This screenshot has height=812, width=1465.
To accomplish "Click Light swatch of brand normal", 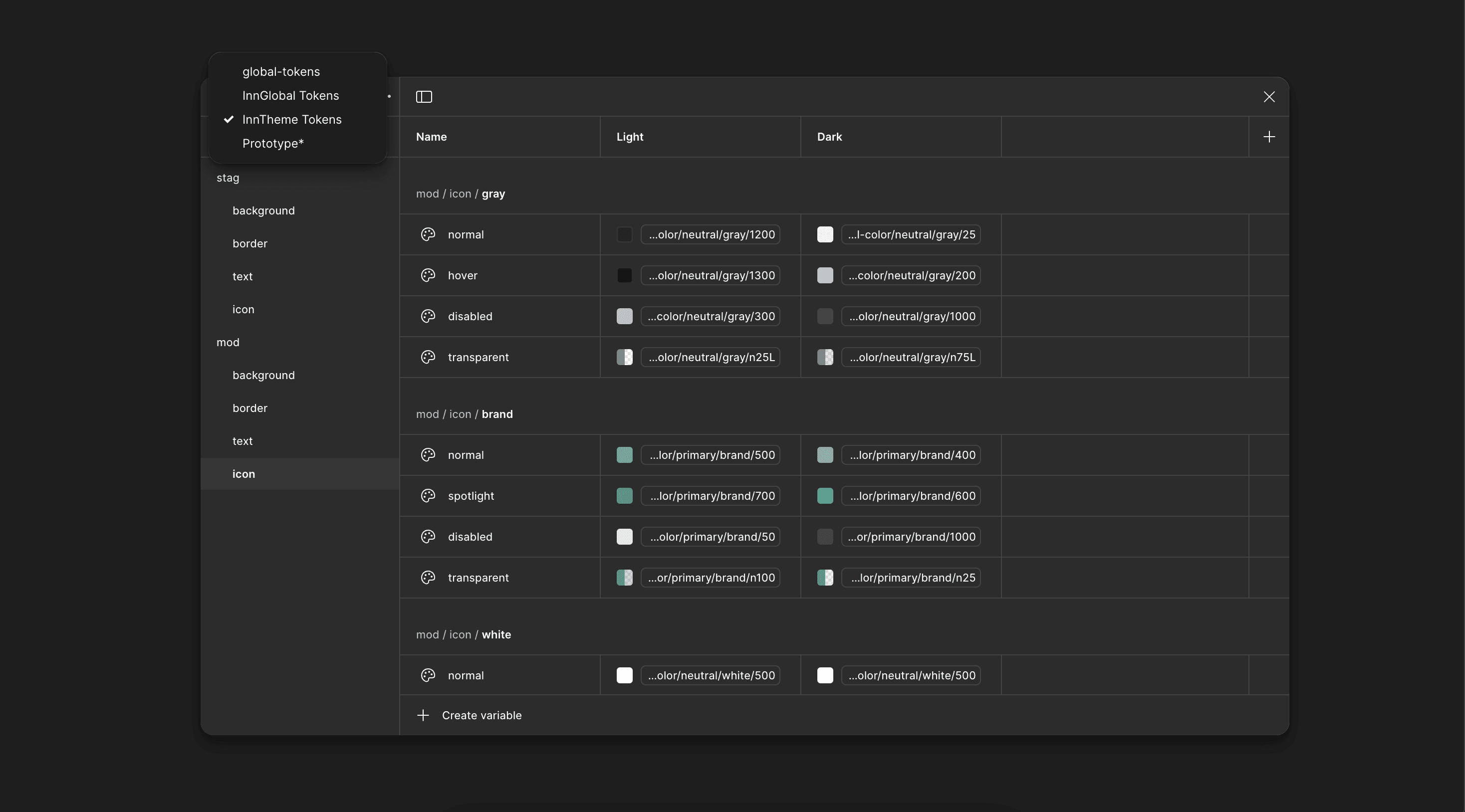I will 624,455.
